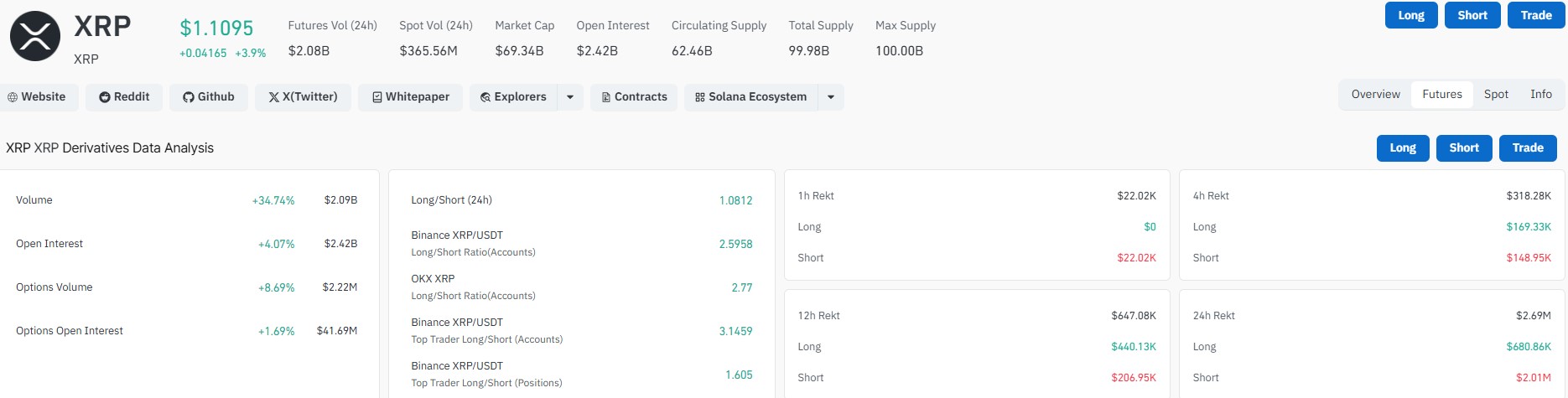
Task: Click the top header Long button
Action: pyautogui.click(x=1411, y=15)
